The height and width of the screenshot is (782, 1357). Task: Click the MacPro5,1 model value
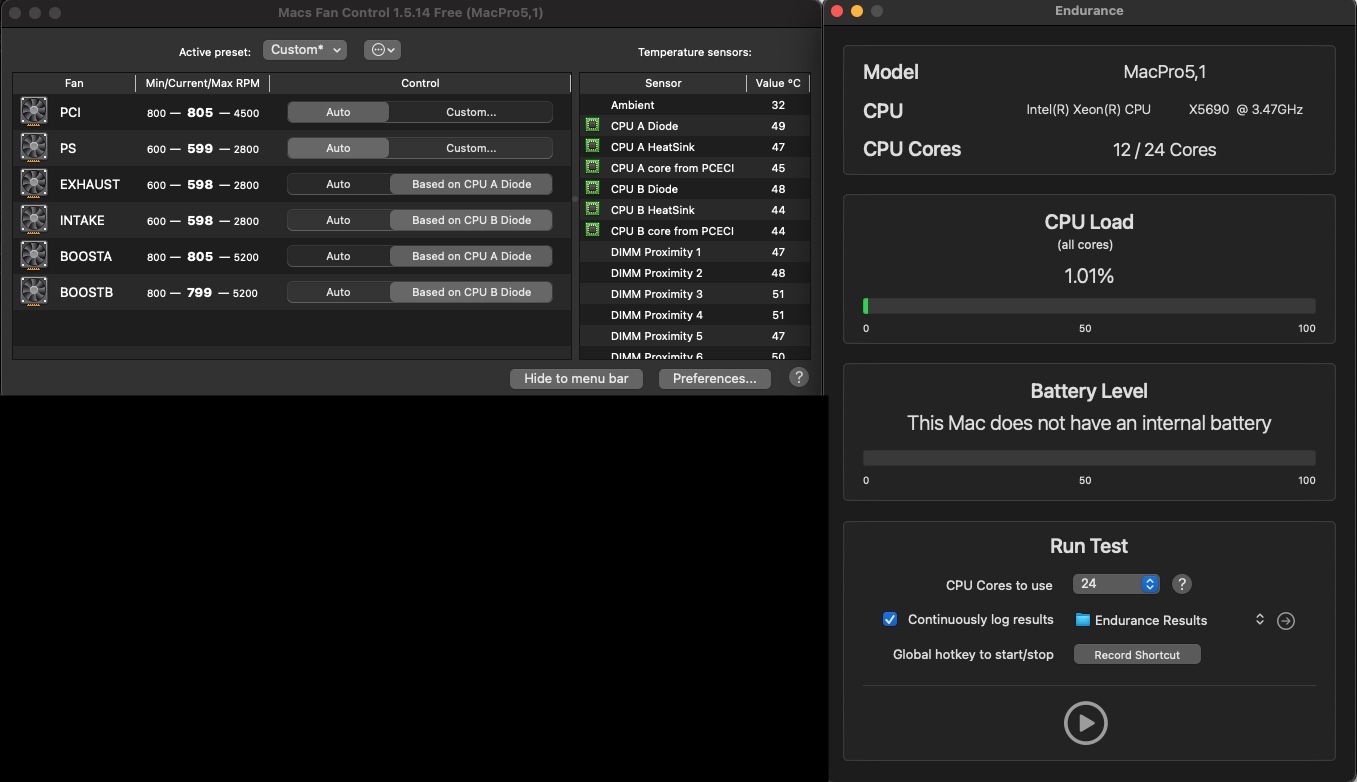point(1164,72)
